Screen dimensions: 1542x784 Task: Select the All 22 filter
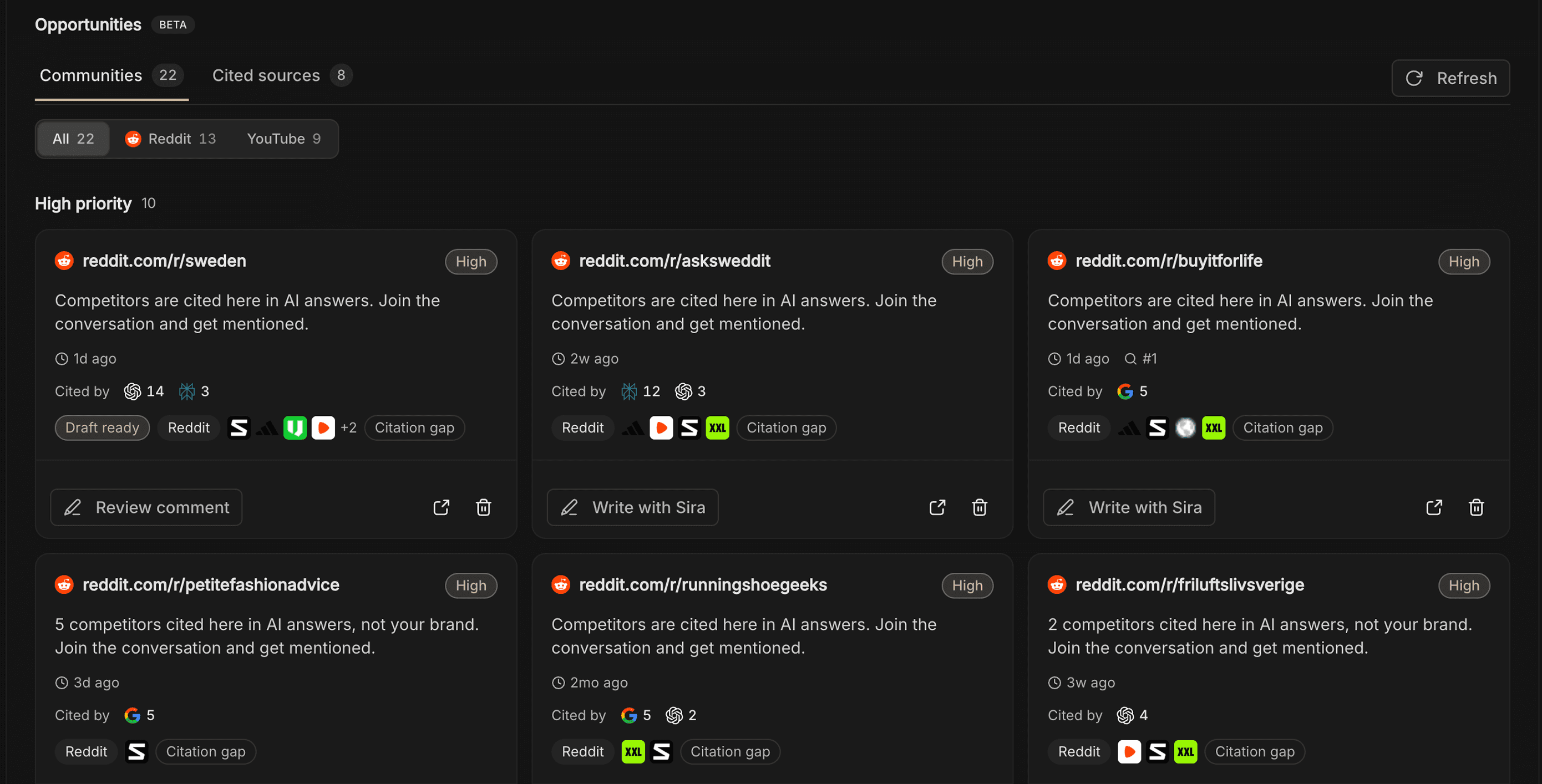click(x=73, y=139)
